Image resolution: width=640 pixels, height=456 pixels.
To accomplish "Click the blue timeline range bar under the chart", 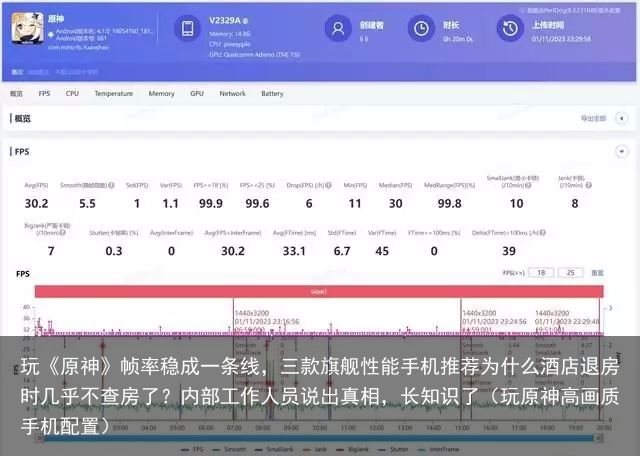I will pyautogui.click(x=319, y=438).
